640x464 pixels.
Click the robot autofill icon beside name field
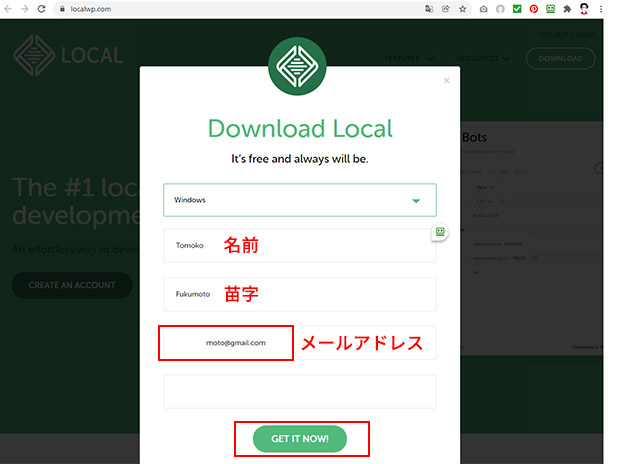[440, 232]
